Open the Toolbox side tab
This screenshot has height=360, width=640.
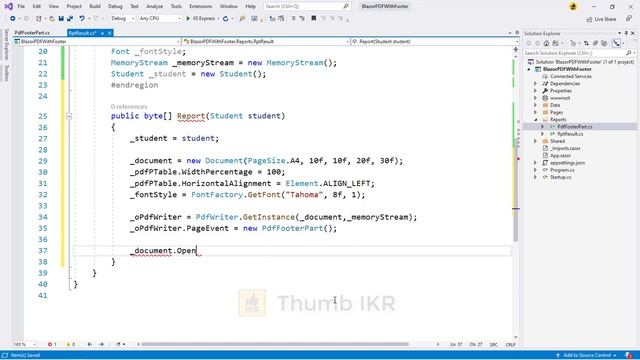point(6,73)
